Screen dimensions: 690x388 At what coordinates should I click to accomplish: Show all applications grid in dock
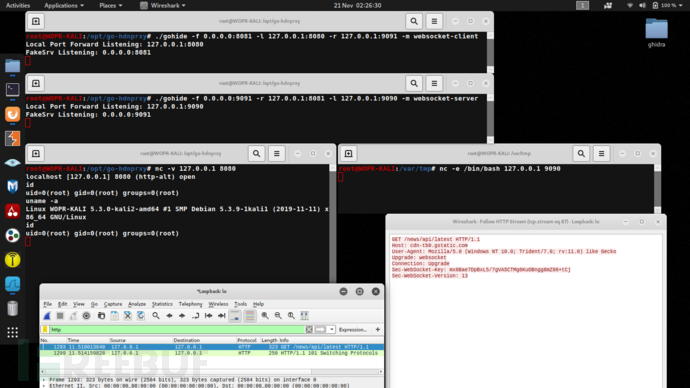click(x=12, y=332)
